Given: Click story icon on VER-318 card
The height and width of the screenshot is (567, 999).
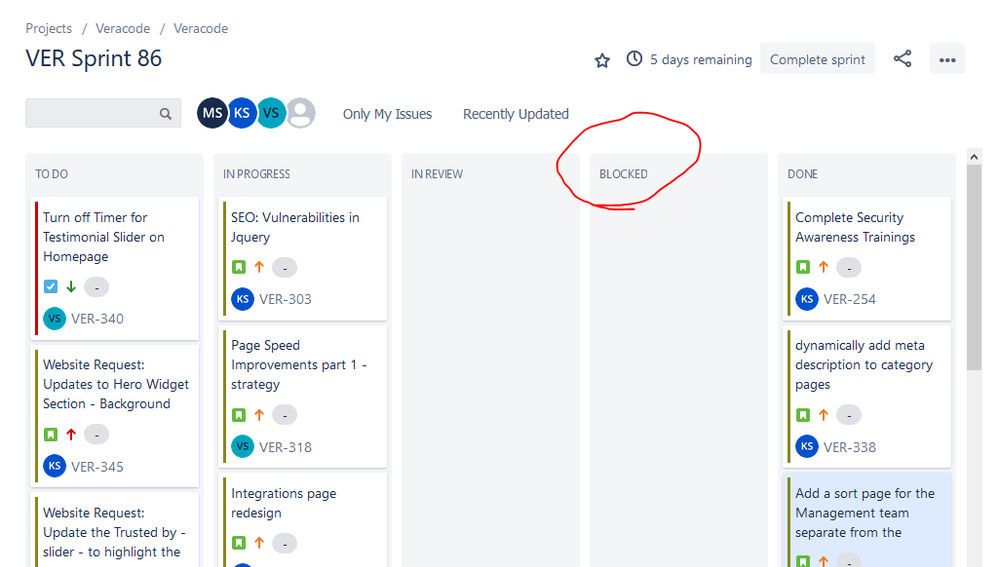Looking at the screenshot, I should (x=238, y=415).
